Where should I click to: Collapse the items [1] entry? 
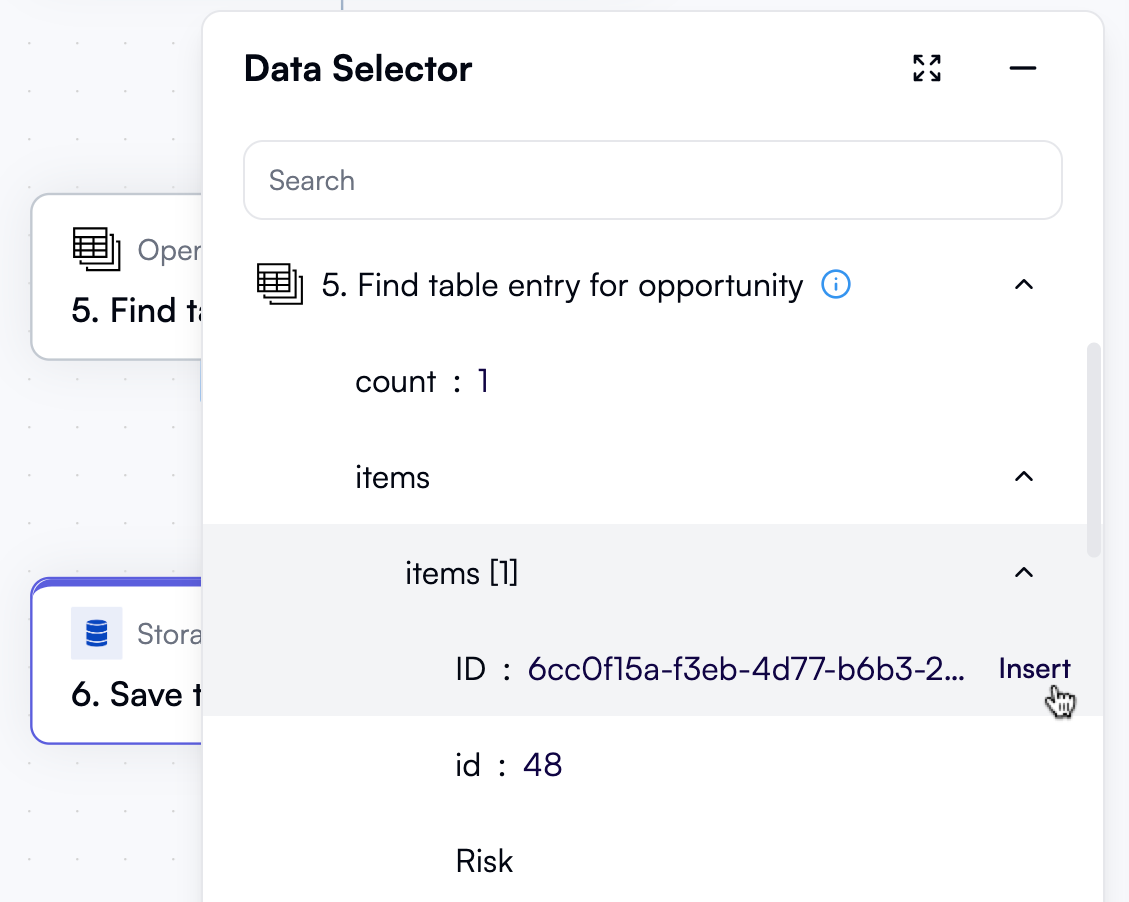(x=1023, y=573)
